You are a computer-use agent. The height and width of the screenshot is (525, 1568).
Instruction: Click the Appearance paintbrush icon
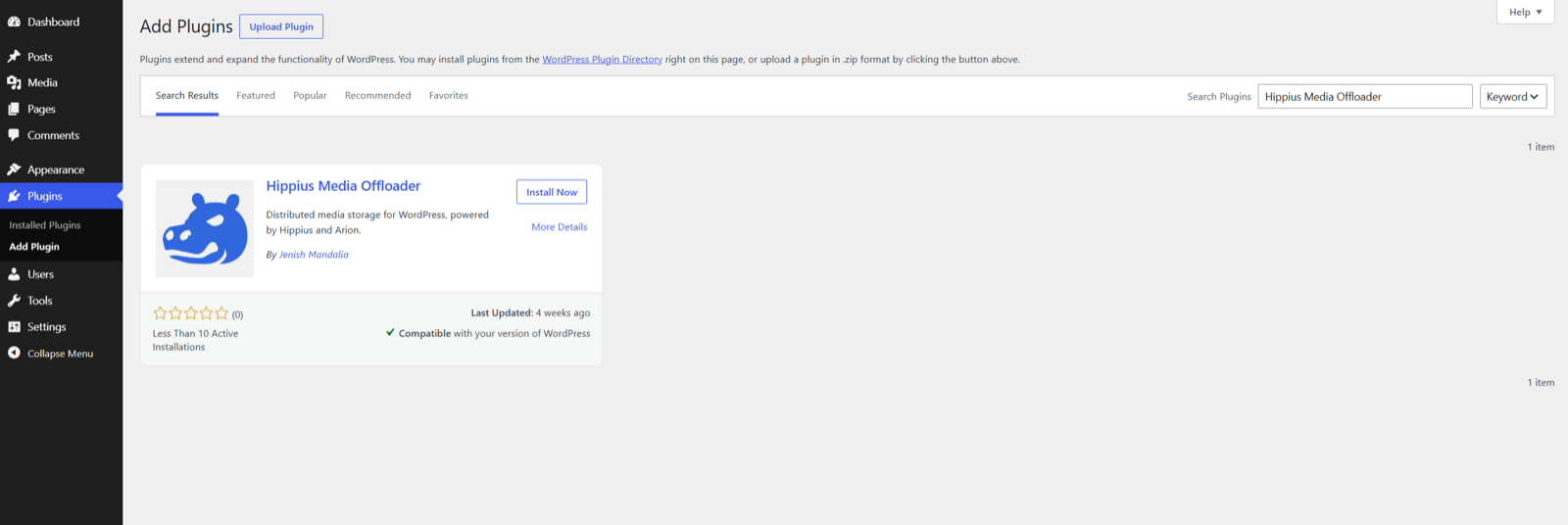[14, 169]
